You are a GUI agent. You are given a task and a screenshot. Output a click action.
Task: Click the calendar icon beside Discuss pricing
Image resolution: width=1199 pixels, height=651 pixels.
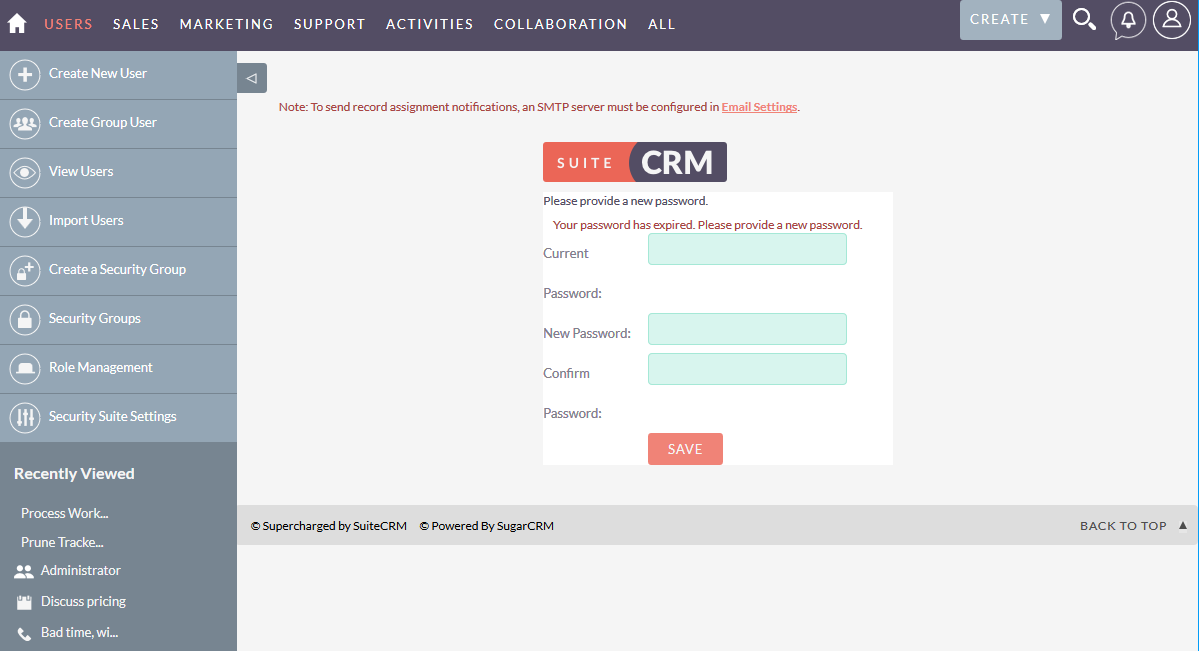pos(24,602)
